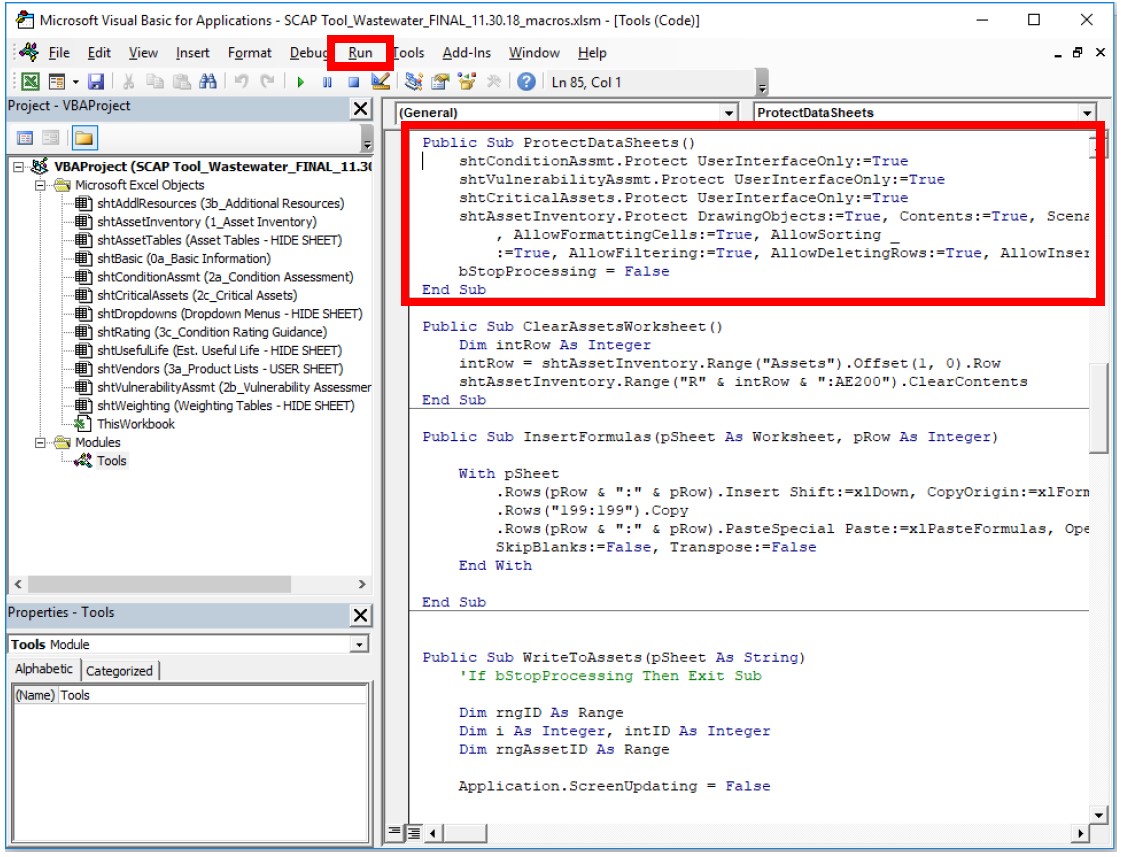Open the Window menu

[x=534, y=53]
